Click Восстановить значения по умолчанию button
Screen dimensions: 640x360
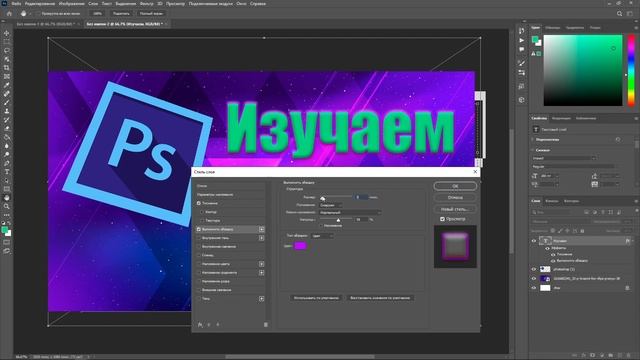point(380,298)
